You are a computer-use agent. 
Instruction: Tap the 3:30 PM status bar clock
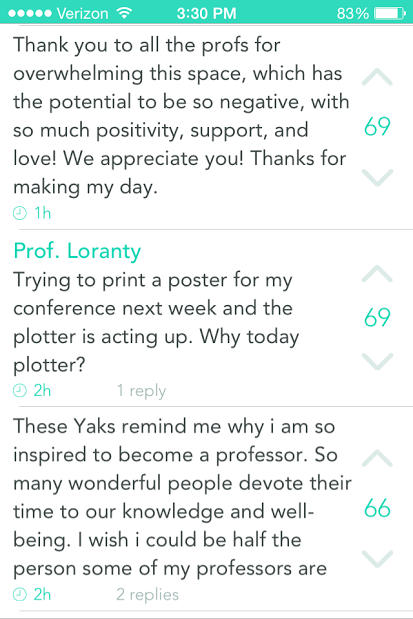point(206,13)
